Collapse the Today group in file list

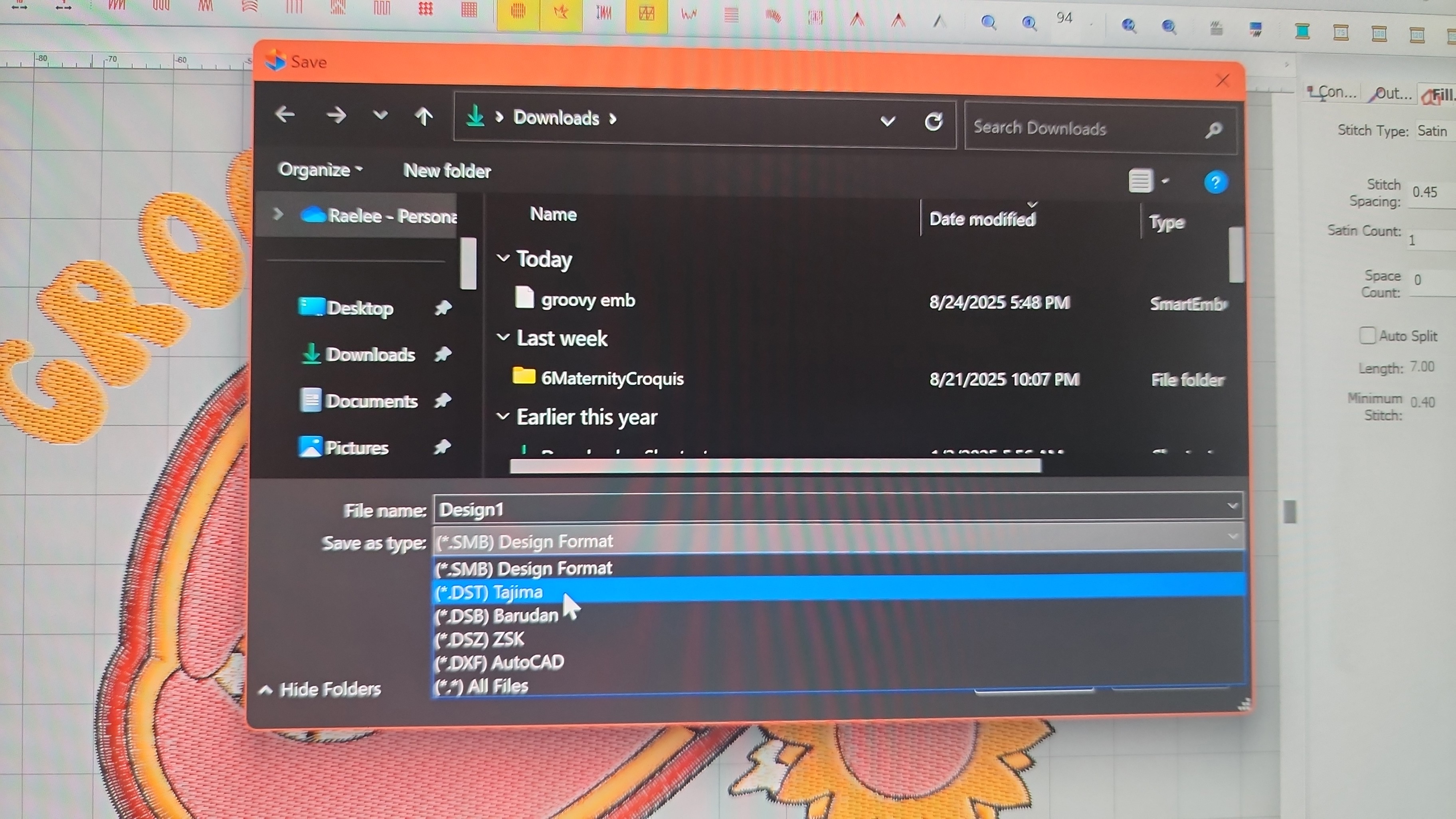[504, 258]
